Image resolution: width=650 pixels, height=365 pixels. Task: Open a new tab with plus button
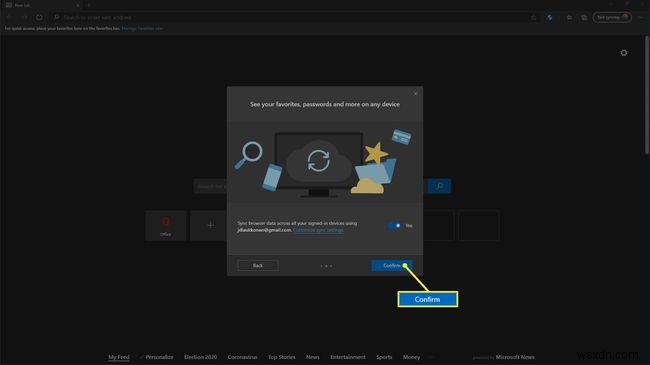pos(89,5)
